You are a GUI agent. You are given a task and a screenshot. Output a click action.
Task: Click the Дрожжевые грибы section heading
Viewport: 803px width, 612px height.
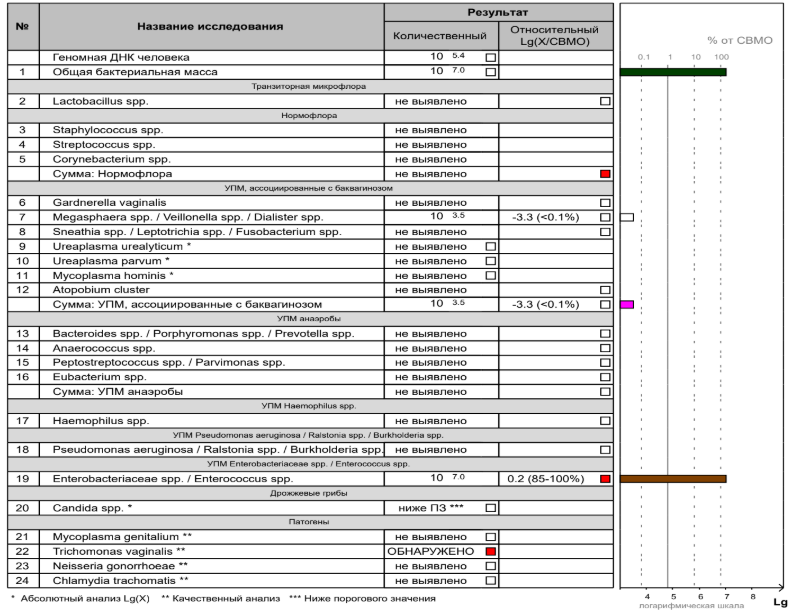tap(309, 493)
